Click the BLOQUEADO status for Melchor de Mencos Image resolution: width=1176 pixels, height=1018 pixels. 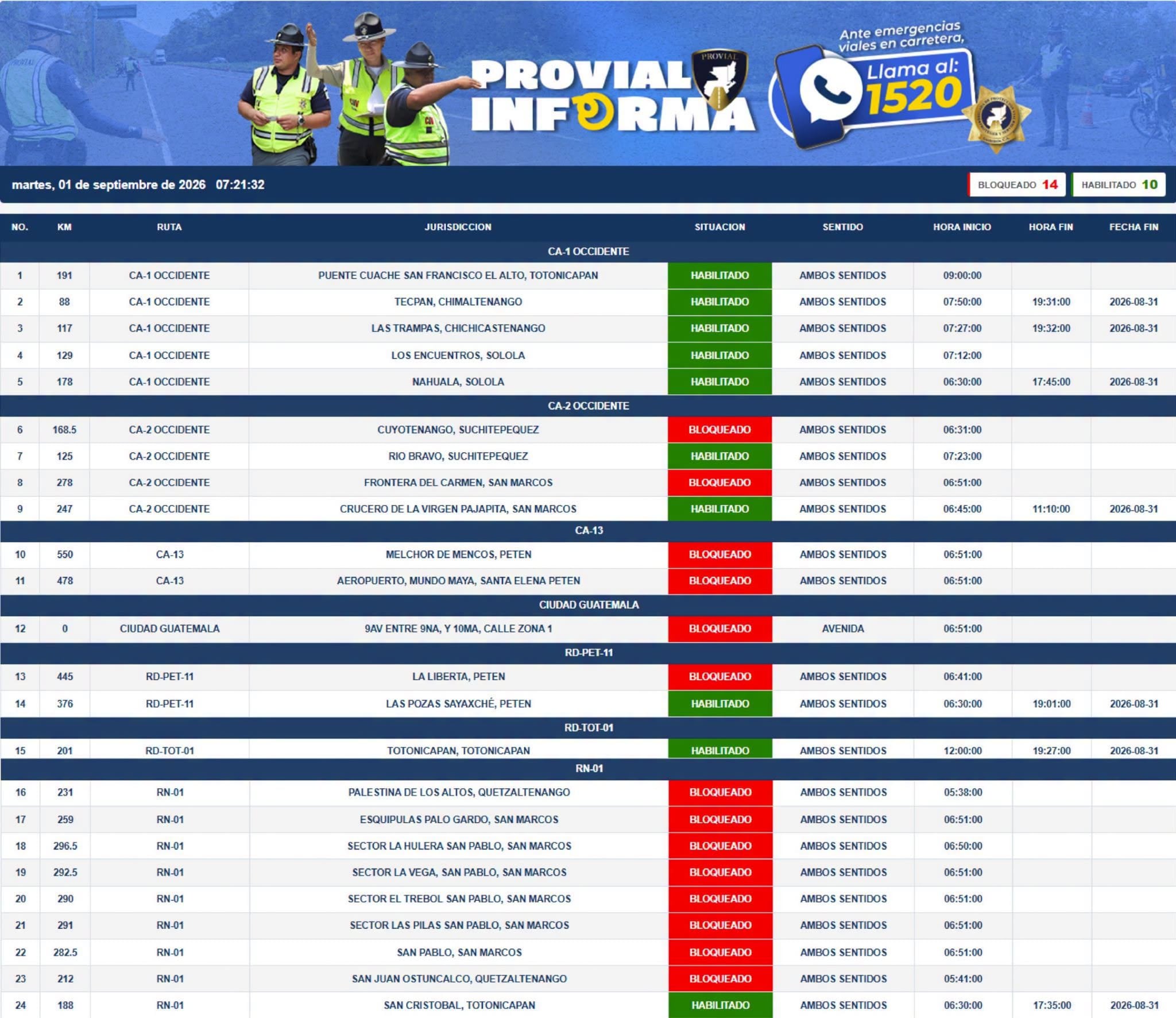pos(719,555)
